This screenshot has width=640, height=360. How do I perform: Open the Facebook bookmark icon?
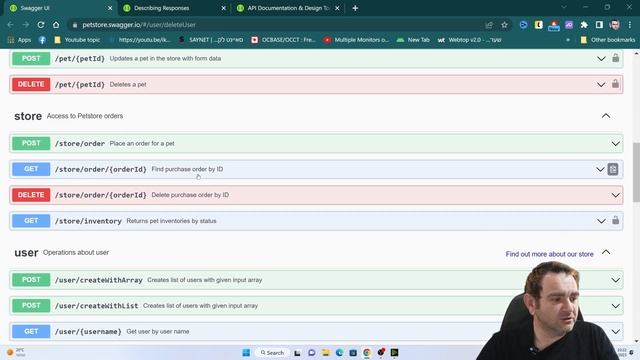[x=42, y=40]
